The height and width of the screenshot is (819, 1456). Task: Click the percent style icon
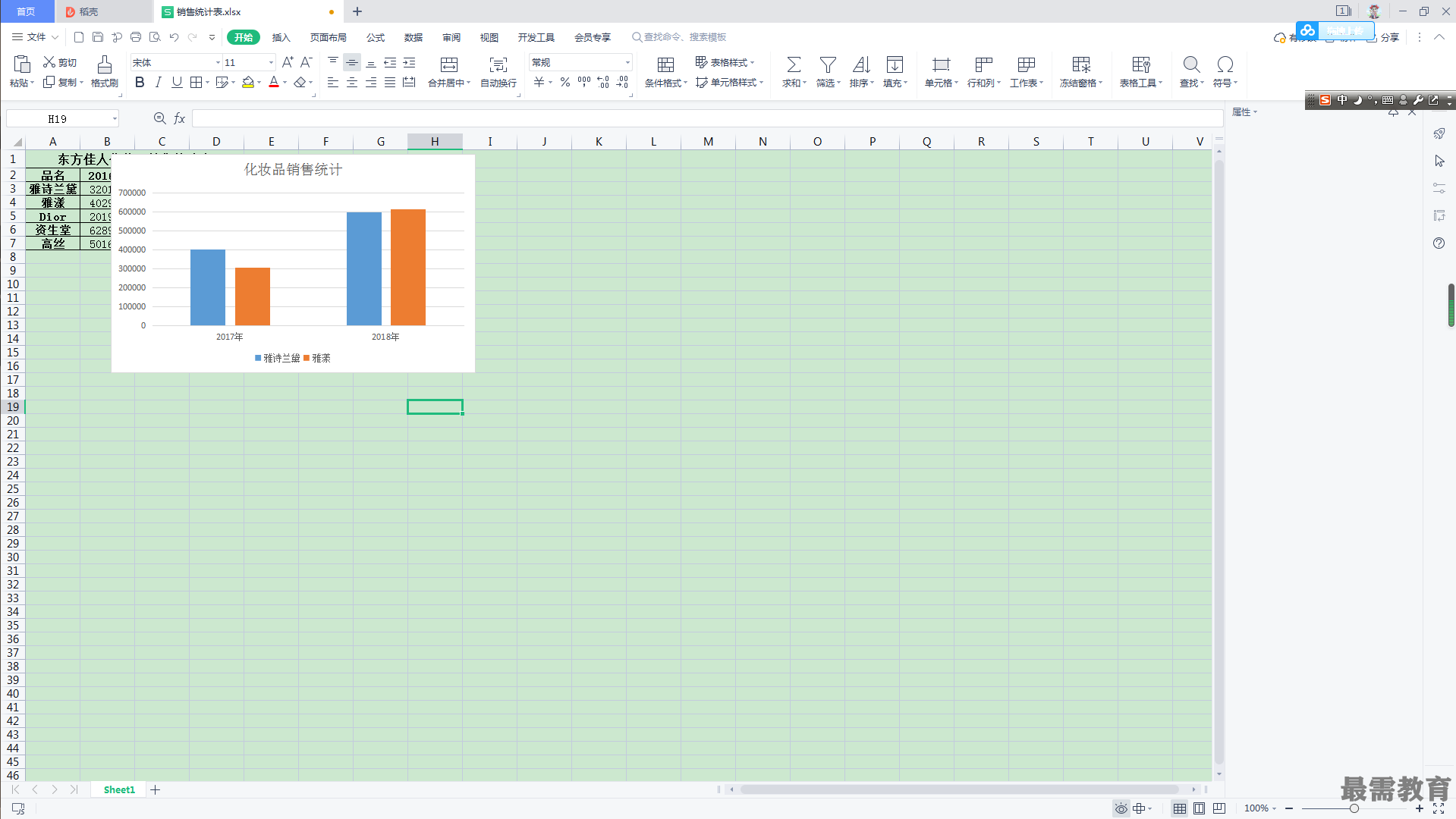tap(565, 83)
